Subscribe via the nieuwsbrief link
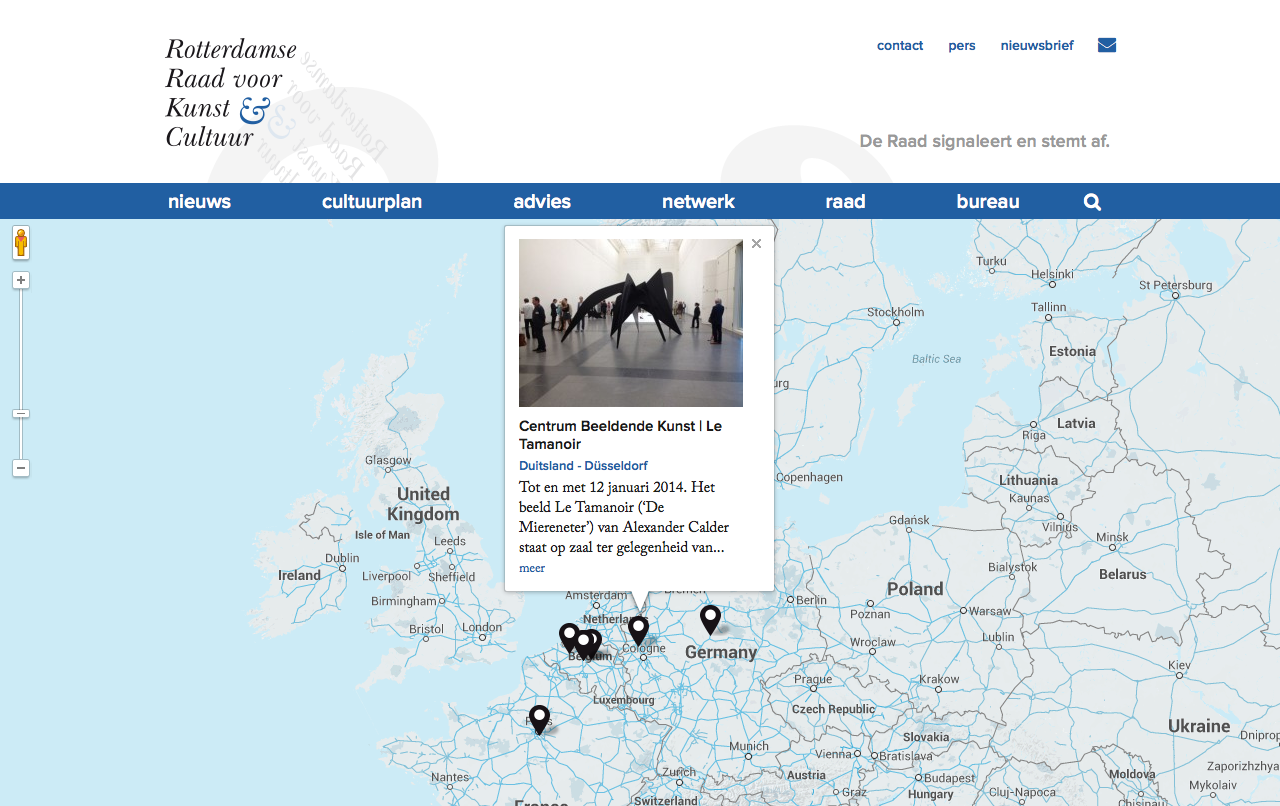This screenshot has height=806, width=1280. pos(1037,45)
